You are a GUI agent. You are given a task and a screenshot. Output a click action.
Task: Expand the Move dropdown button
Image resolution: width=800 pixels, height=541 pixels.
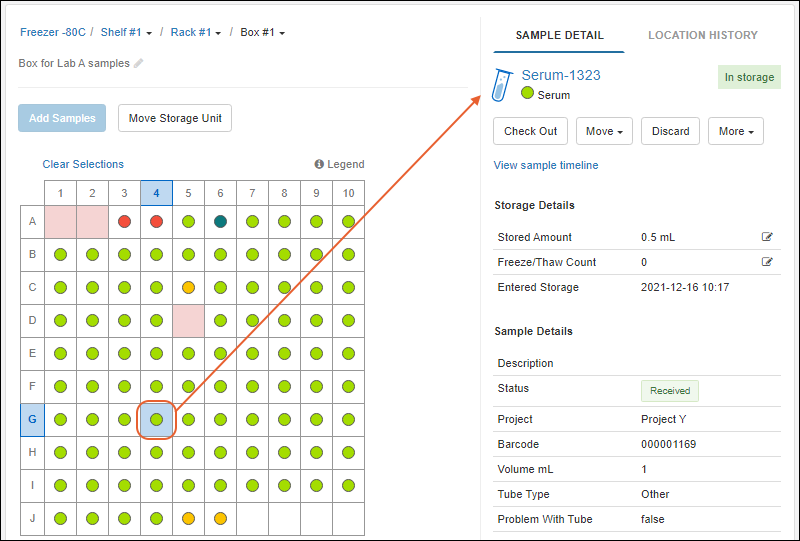tap(605, 131)
